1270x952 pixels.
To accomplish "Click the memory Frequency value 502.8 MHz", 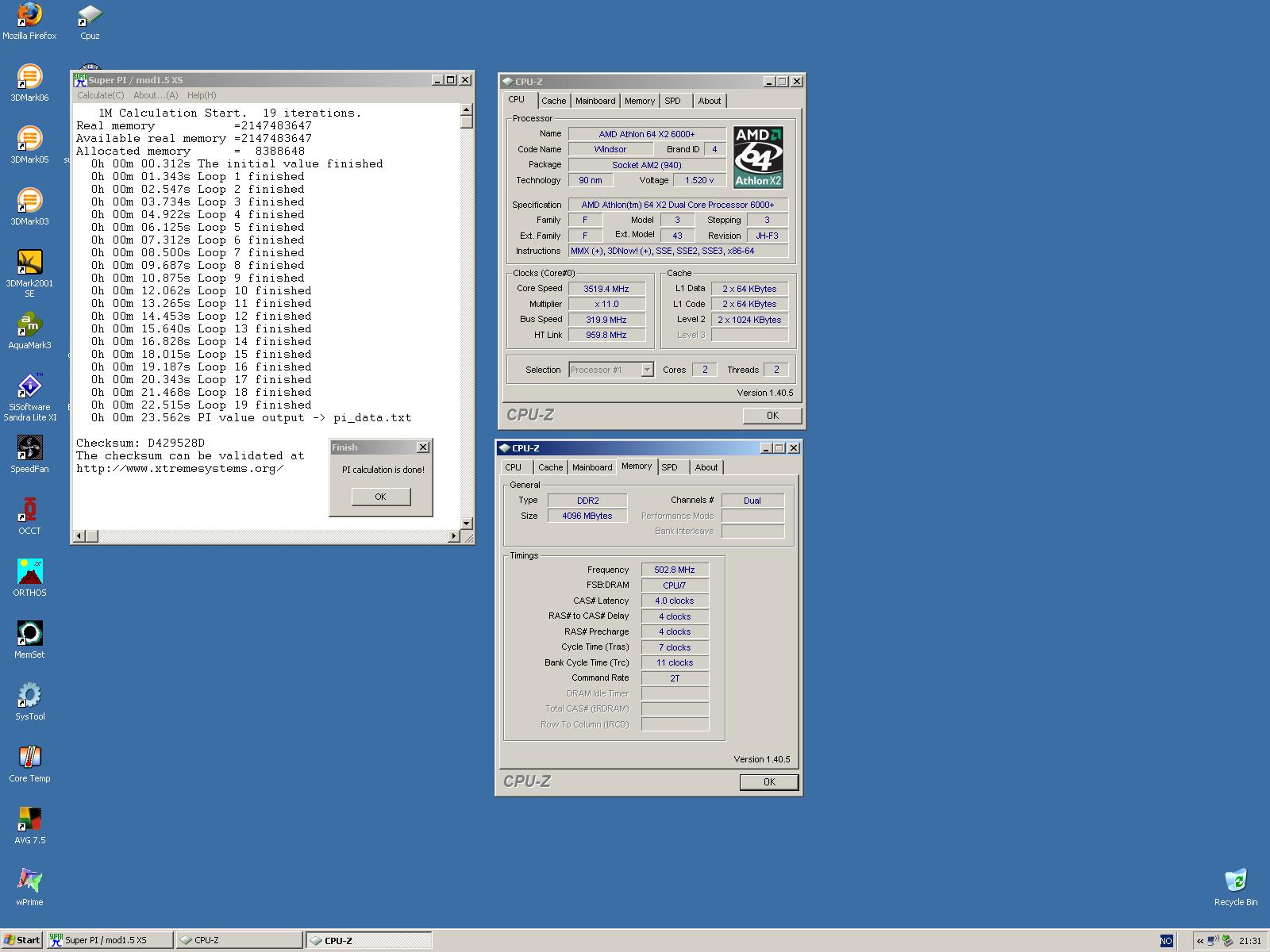I will click(x=675, y=570).
